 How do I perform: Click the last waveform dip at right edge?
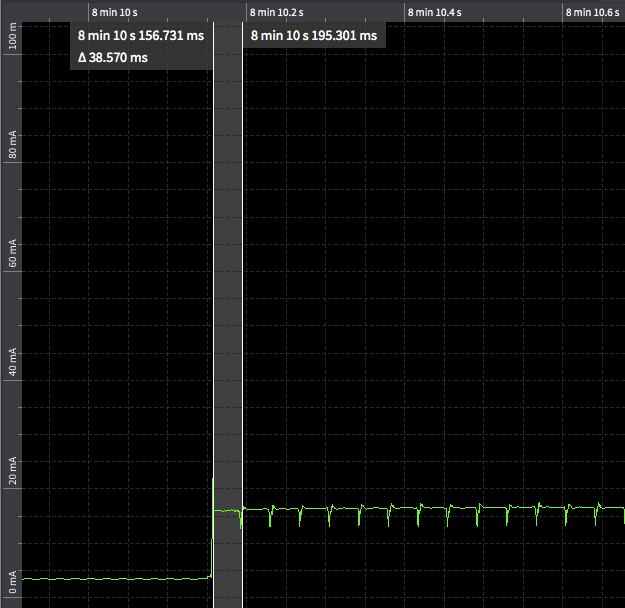click(x=622, y=517)
